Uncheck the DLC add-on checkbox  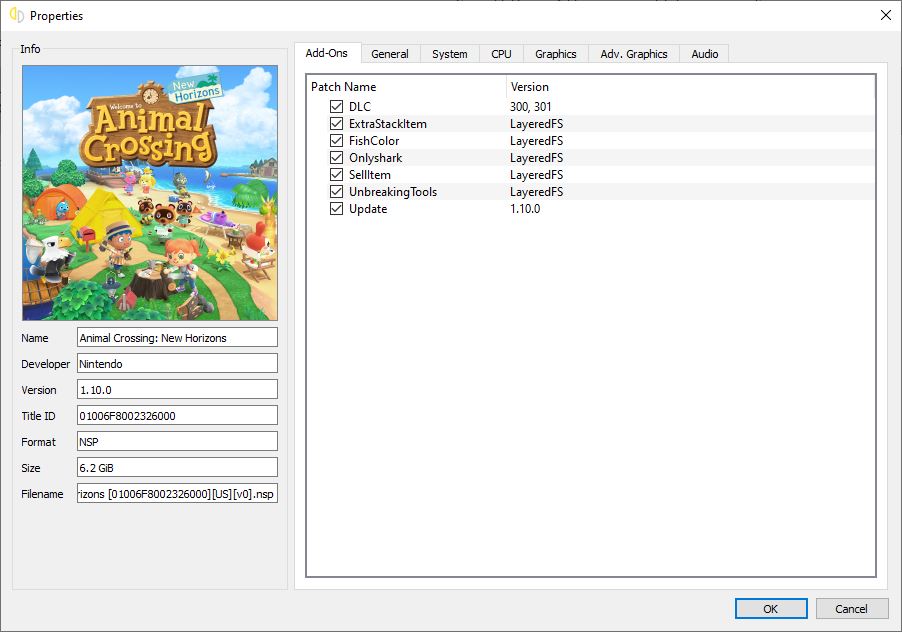point(336,107)
